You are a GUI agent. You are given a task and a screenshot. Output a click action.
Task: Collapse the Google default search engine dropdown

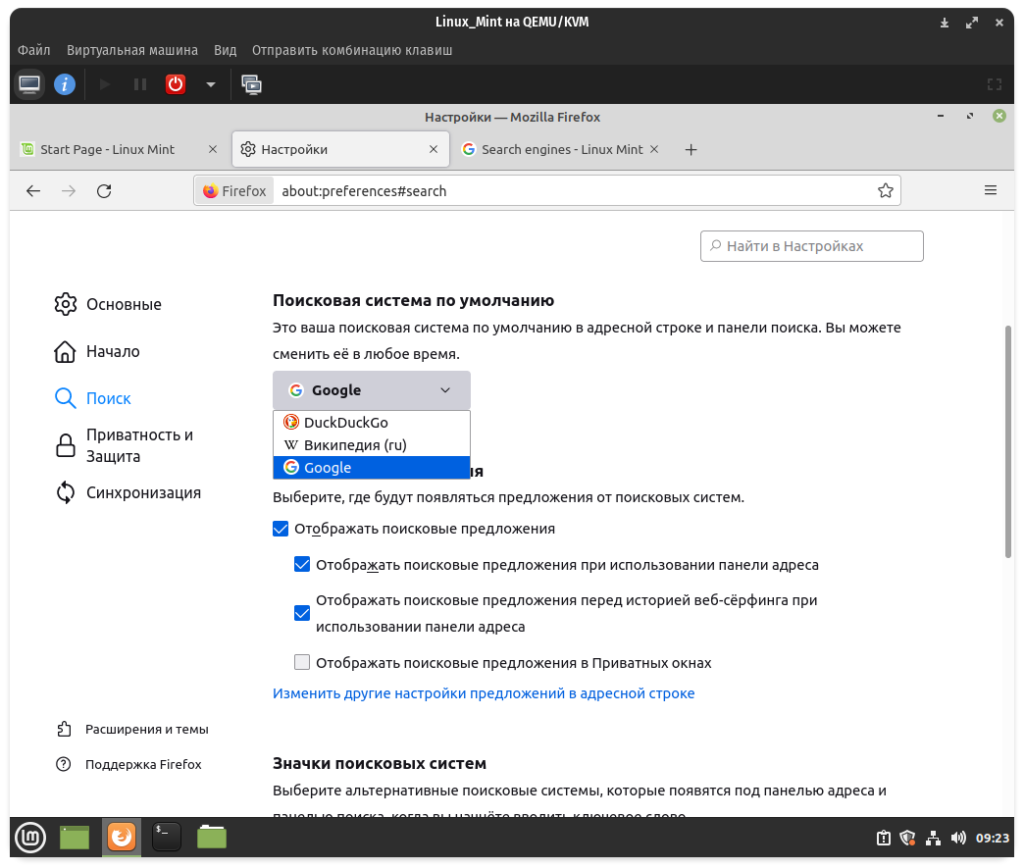click(372, 390)
